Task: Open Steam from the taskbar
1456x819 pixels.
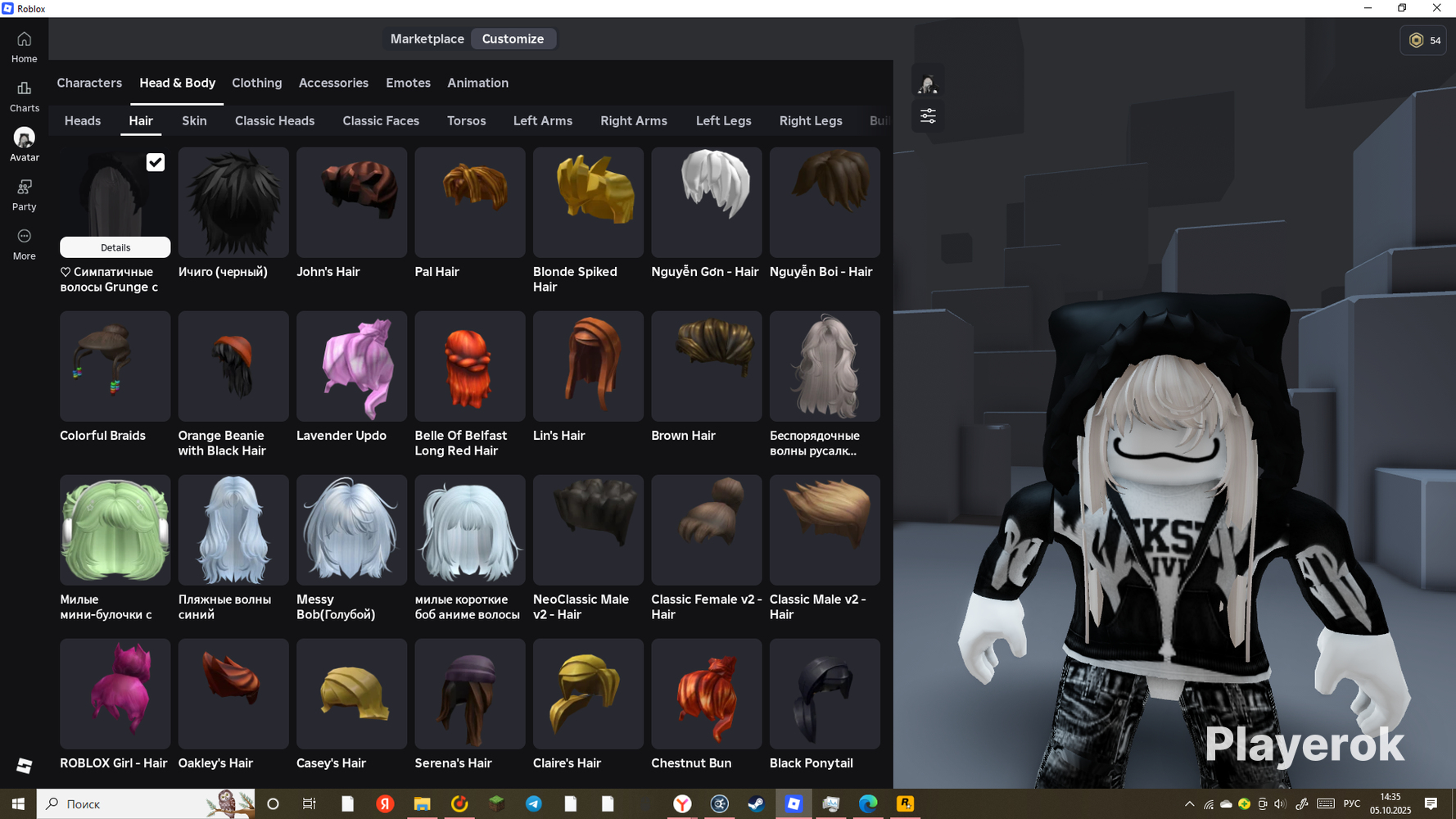Action: [x=756, y=804]
